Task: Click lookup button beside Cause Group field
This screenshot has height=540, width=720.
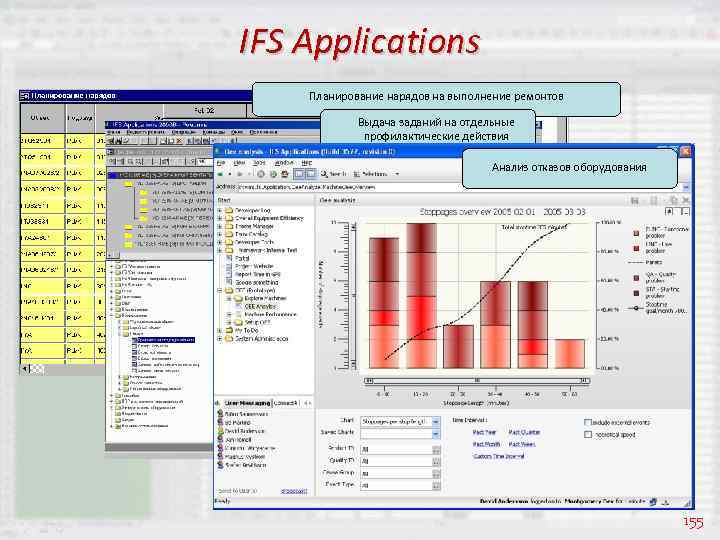Action: tap(436, 473)
